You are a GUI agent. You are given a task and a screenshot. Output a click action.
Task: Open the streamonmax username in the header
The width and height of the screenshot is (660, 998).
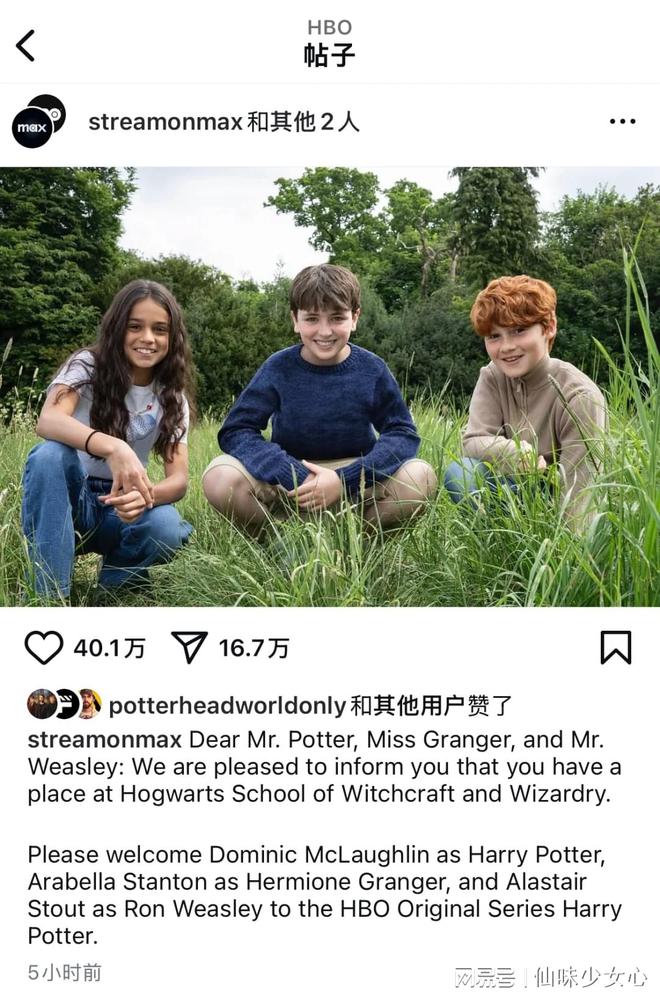click(x=165, y=121)
